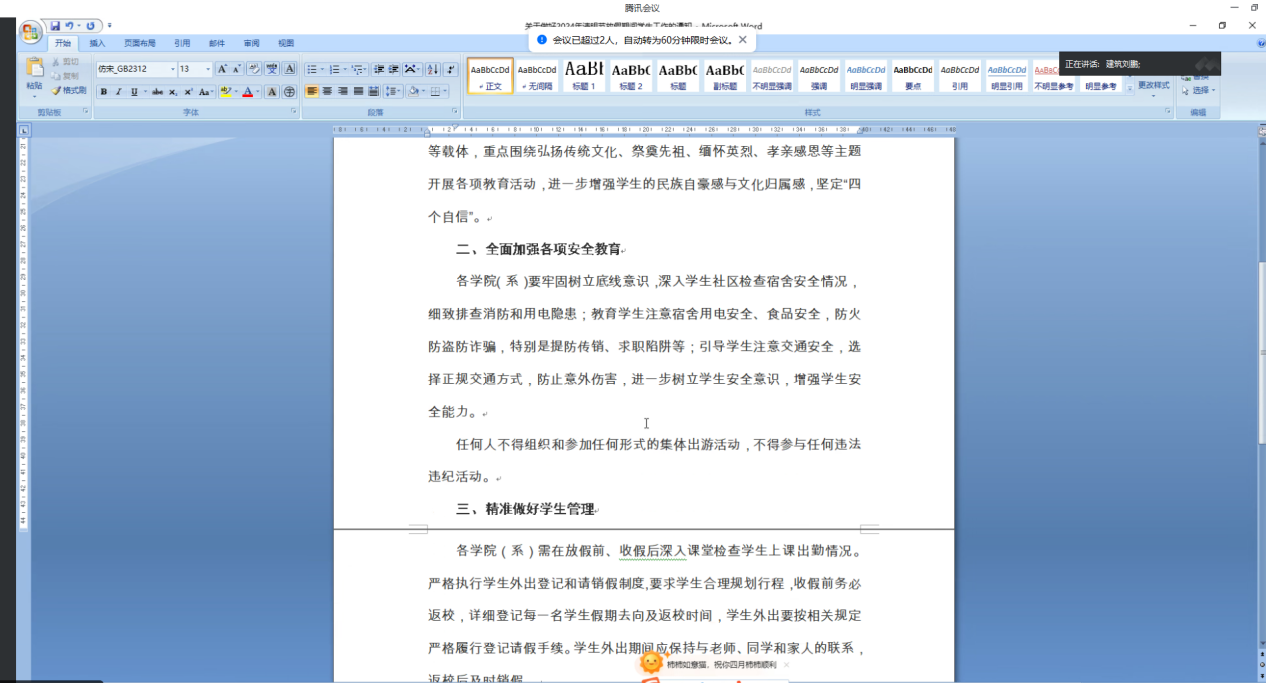The width and height of the screenshot is (1266, 683).
Task: Apply strikethrough formatting to text
Action: 157,92
